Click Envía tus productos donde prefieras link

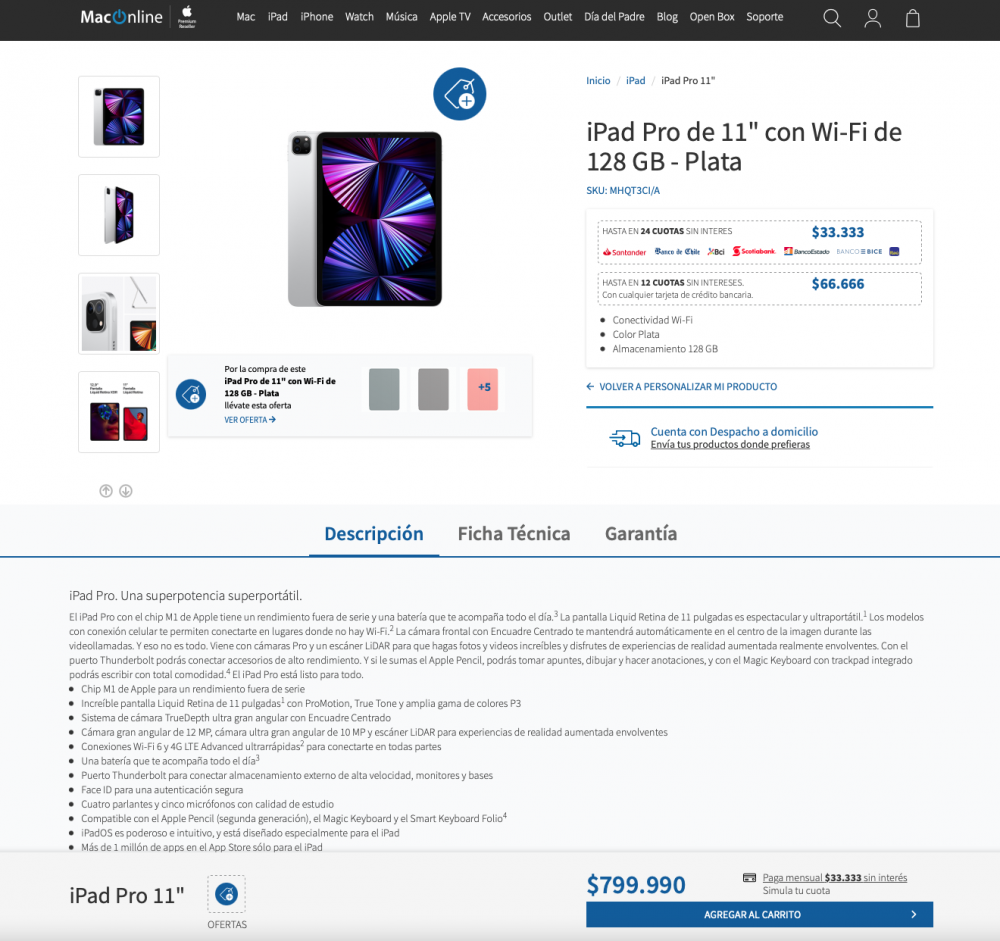[730, 445]
